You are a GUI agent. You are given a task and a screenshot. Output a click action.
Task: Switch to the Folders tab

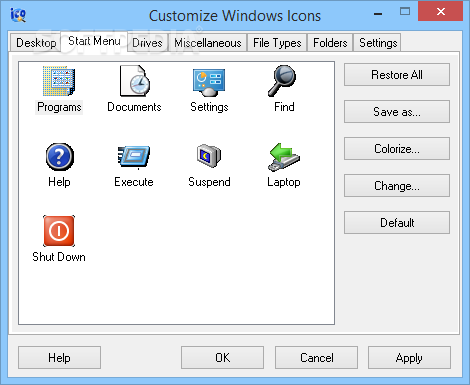330,43
